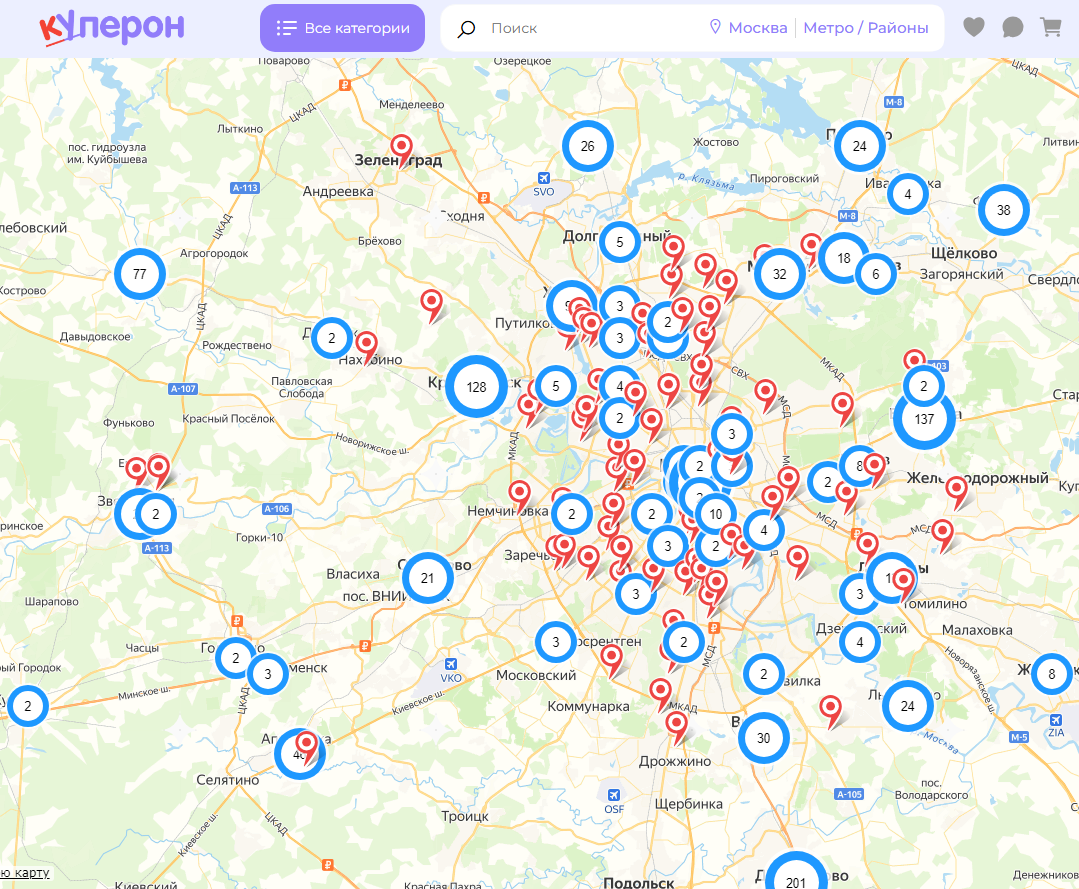Image resolution: width=1079 pixels, height=889 pixels.
Task: Open the cluster marker with 128 offers
Action: coord(476,387)
